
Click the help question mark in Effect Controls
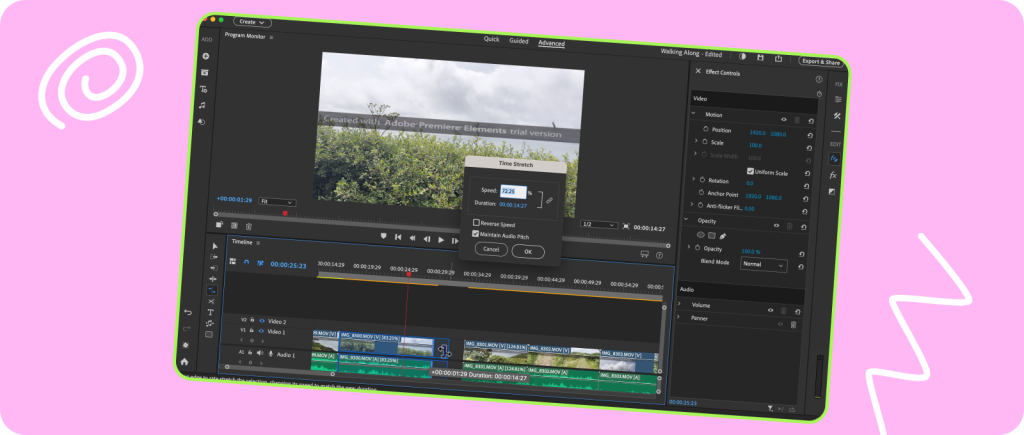coord(819,79)
